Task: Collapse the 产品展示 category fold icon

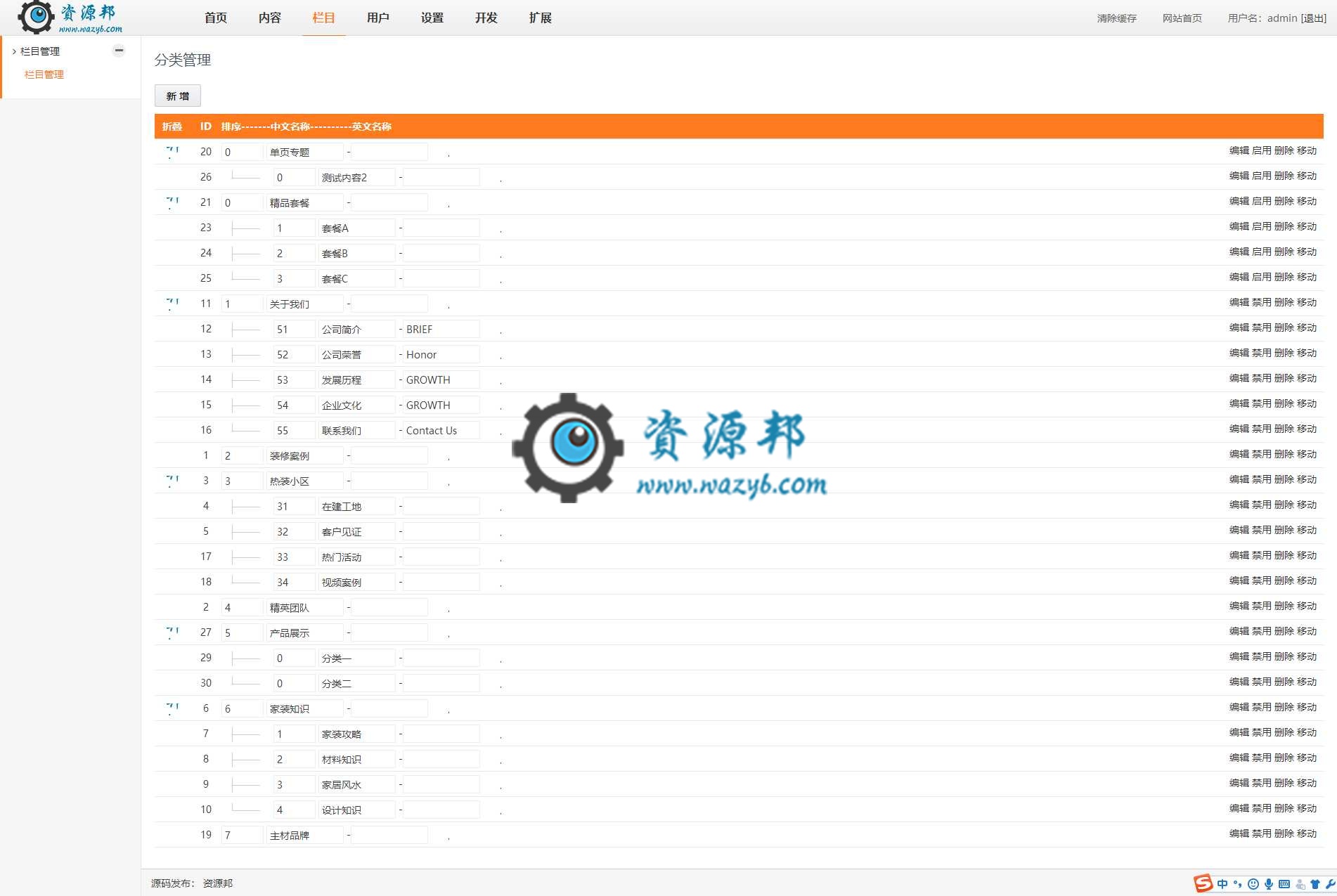Action: pos(172,632)
